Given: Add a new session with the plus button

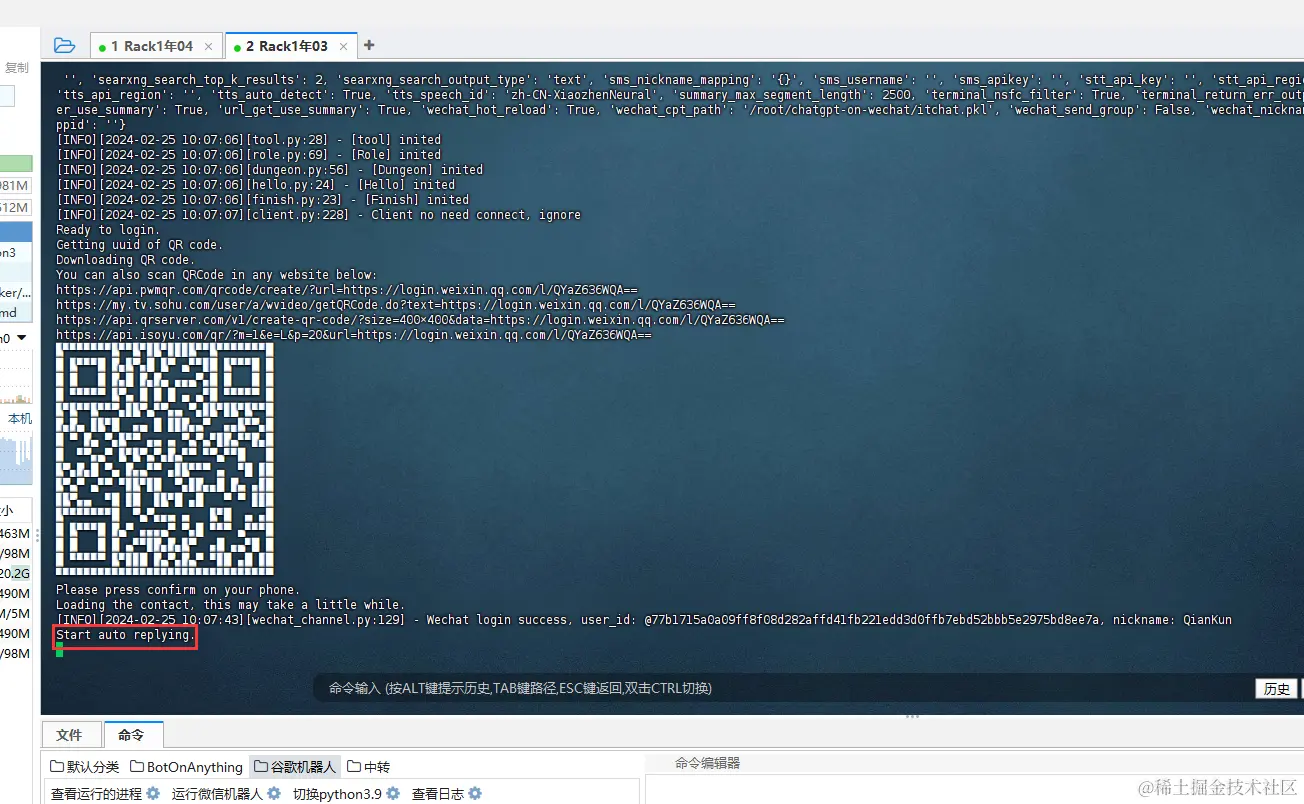Looking at the screenshot, I should [369, 45].
